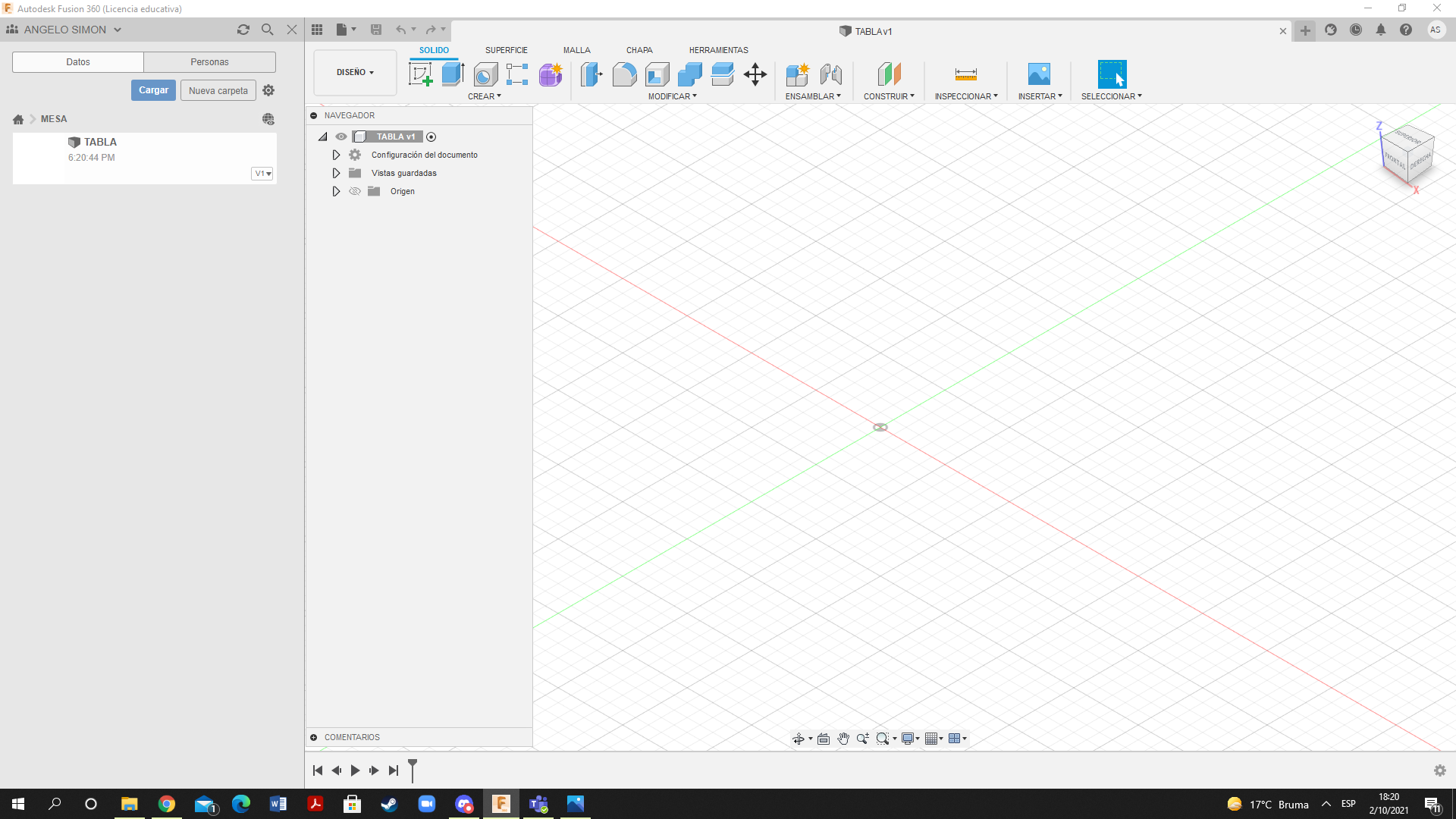Click the Pan hand tool
This screenshot has height=819, width=1456.
tap(843, 739)
